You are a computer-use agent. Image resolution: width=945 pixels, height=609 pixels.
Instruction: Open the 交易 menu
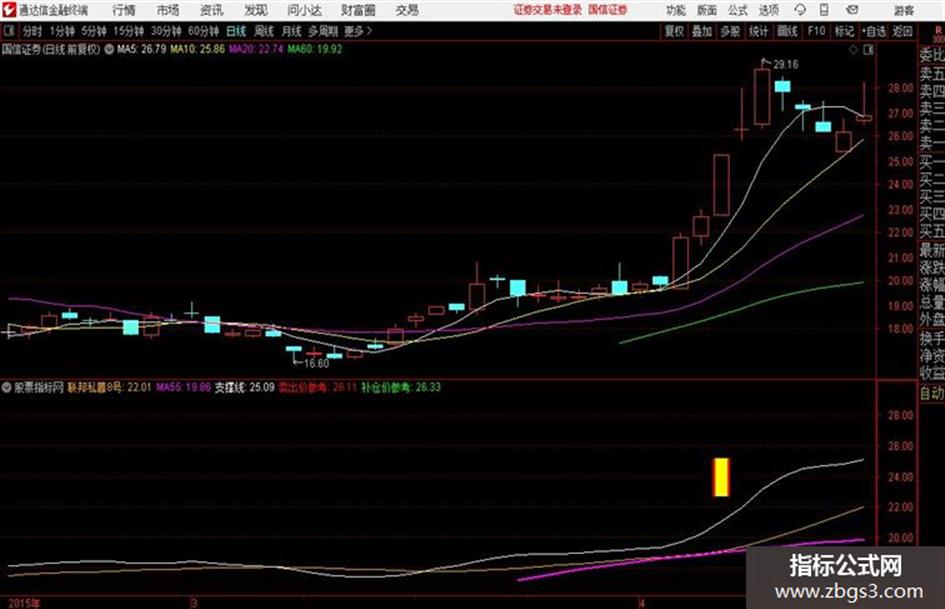pos(407,10)
